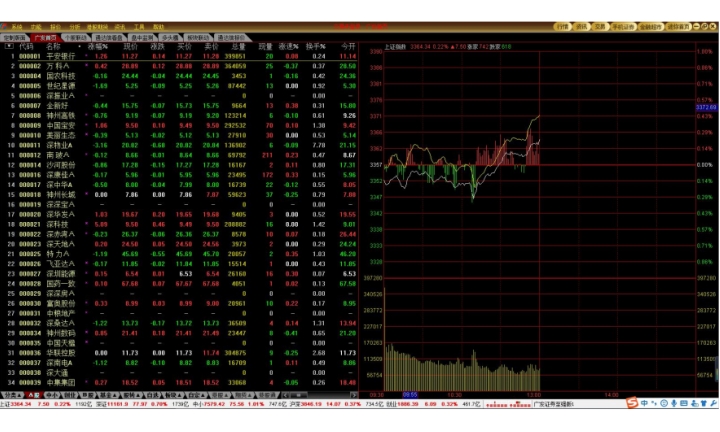Expand the 分类 category tab at bottom
This screenshot has width=720, height=432.
click(x=9, y=395)
